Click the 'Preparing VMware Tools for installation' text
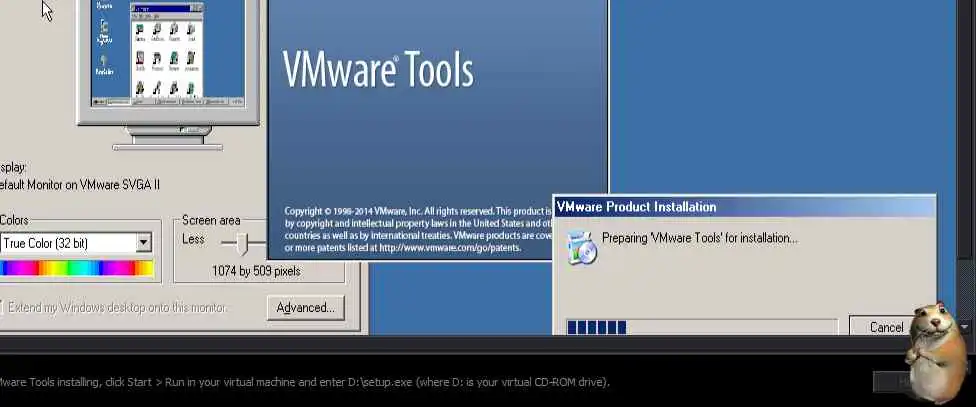Screen dimensions: 976x407 pos(700,238)
